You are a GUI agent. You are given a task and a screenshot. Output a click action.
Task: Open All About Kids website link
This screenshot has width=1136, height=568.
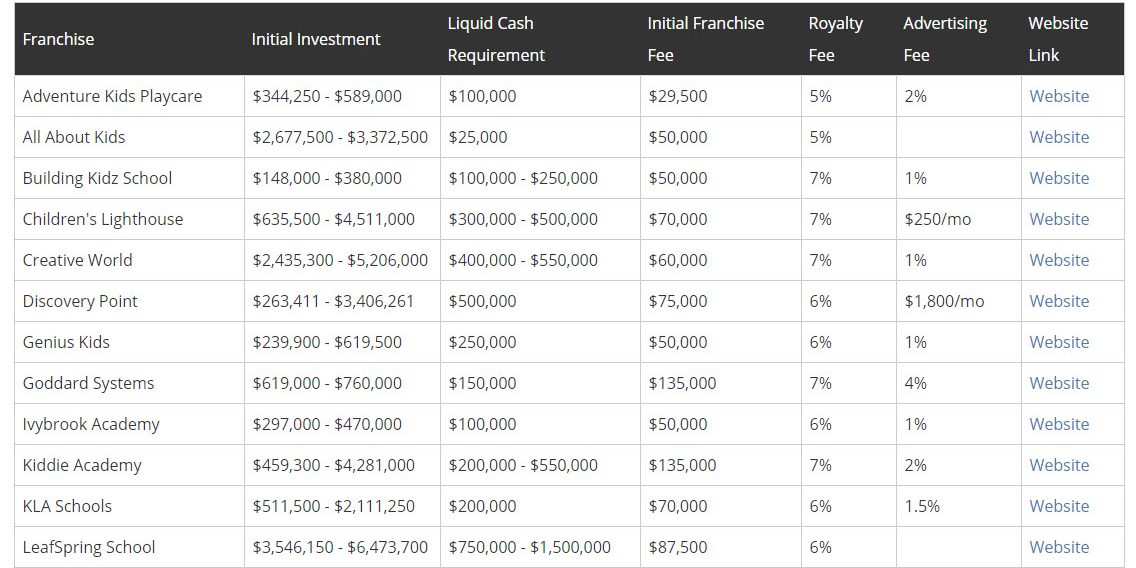1059,137
